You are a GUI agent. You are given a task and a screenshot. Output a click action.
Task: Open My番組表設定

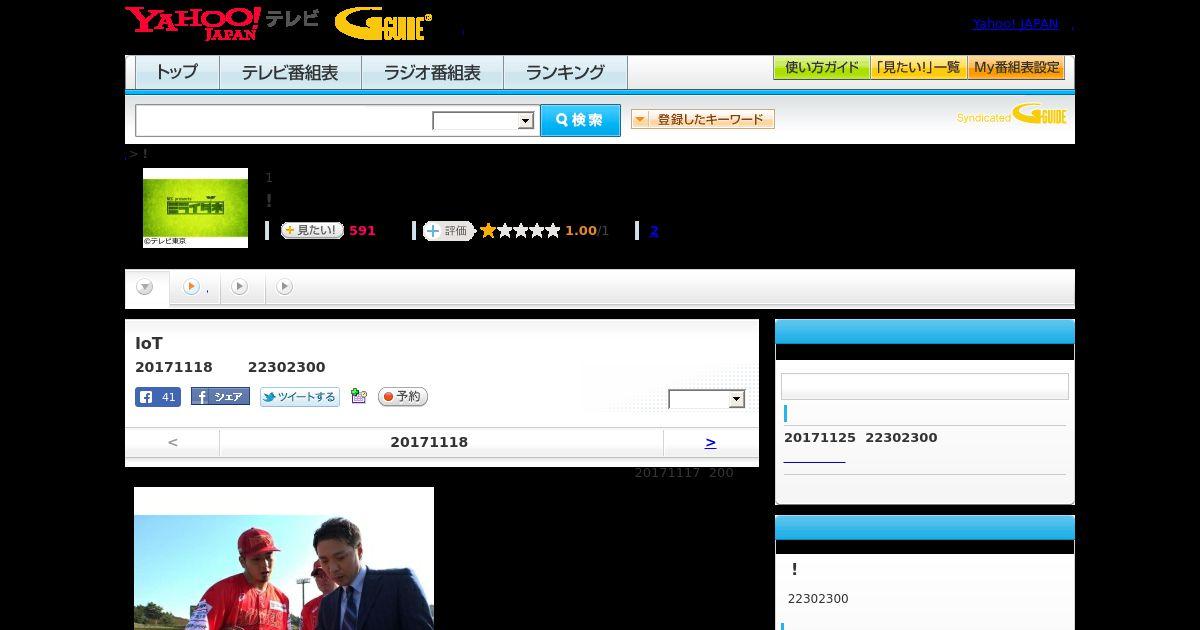pos(1016,68)
